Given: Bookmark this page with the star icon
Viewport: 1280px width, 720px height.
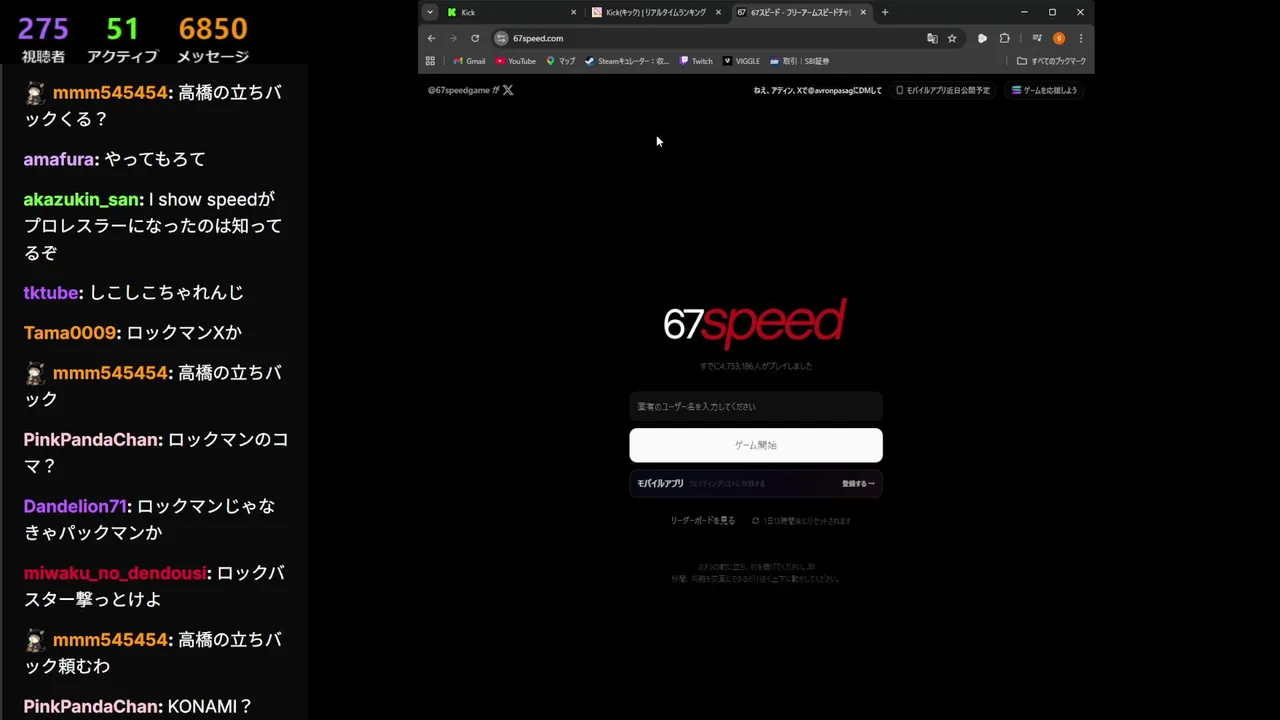Looking at the screenshot, I should click(x=952, y=38).
